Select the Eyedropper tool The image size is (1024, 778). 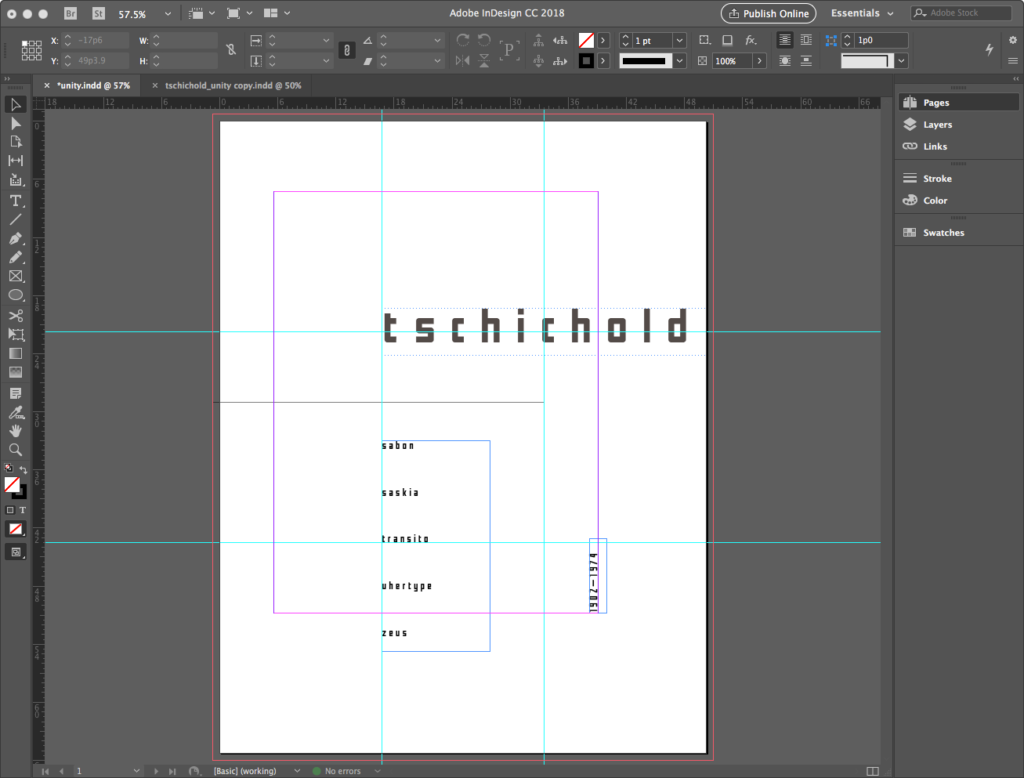[x=15, y=411]
